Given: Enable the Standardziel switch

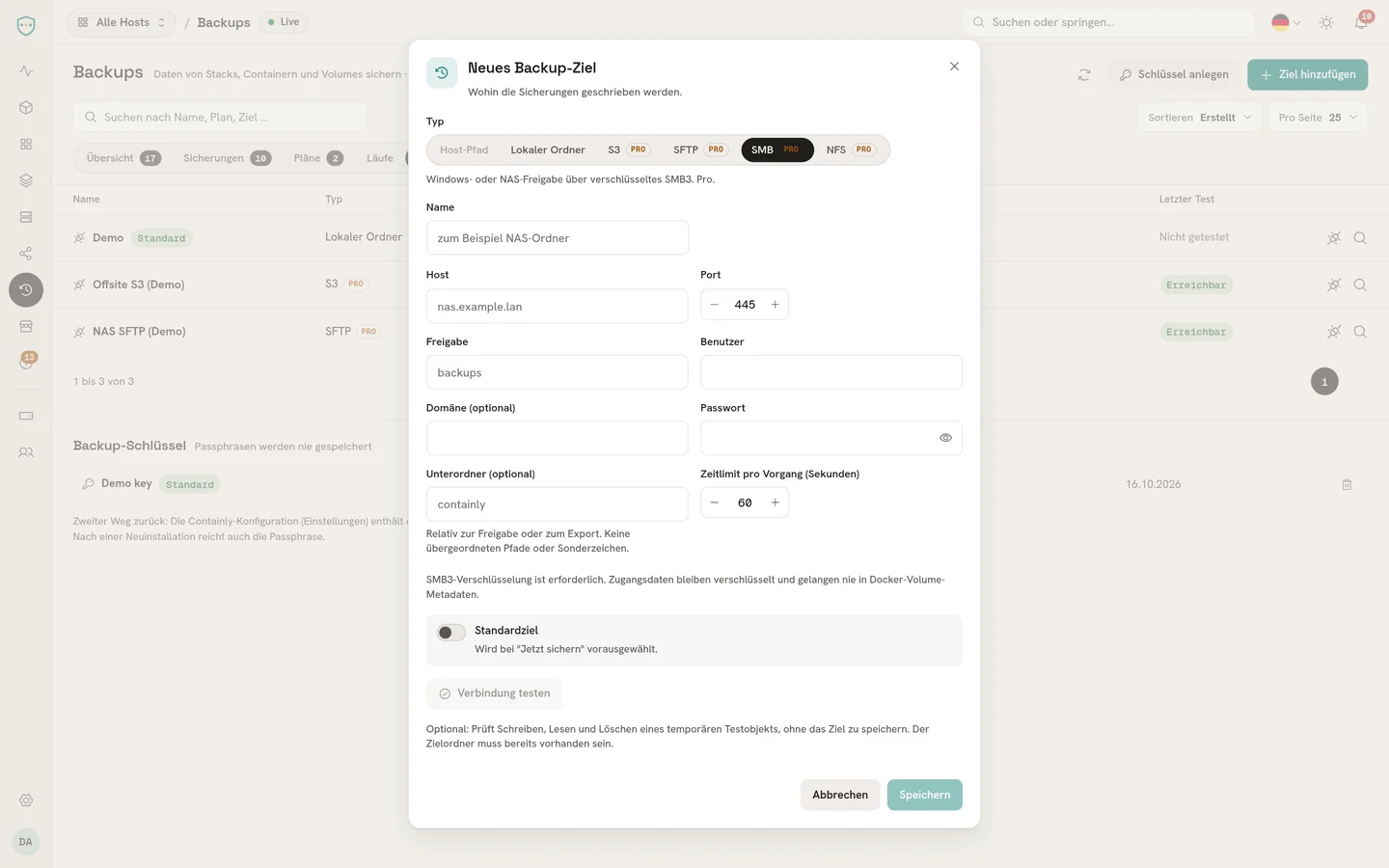Looking at the screenshot, I should tap(451, 633).
